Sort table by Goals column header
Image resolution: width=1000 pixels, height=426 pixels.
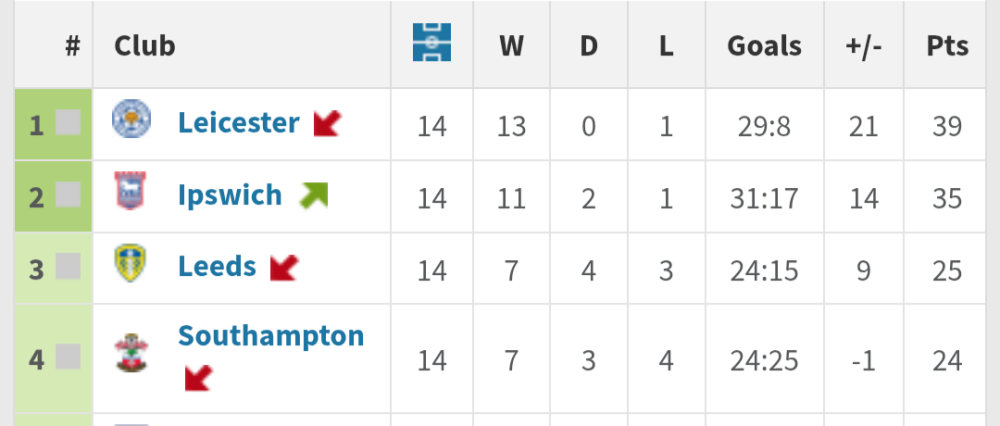(764, 46)
